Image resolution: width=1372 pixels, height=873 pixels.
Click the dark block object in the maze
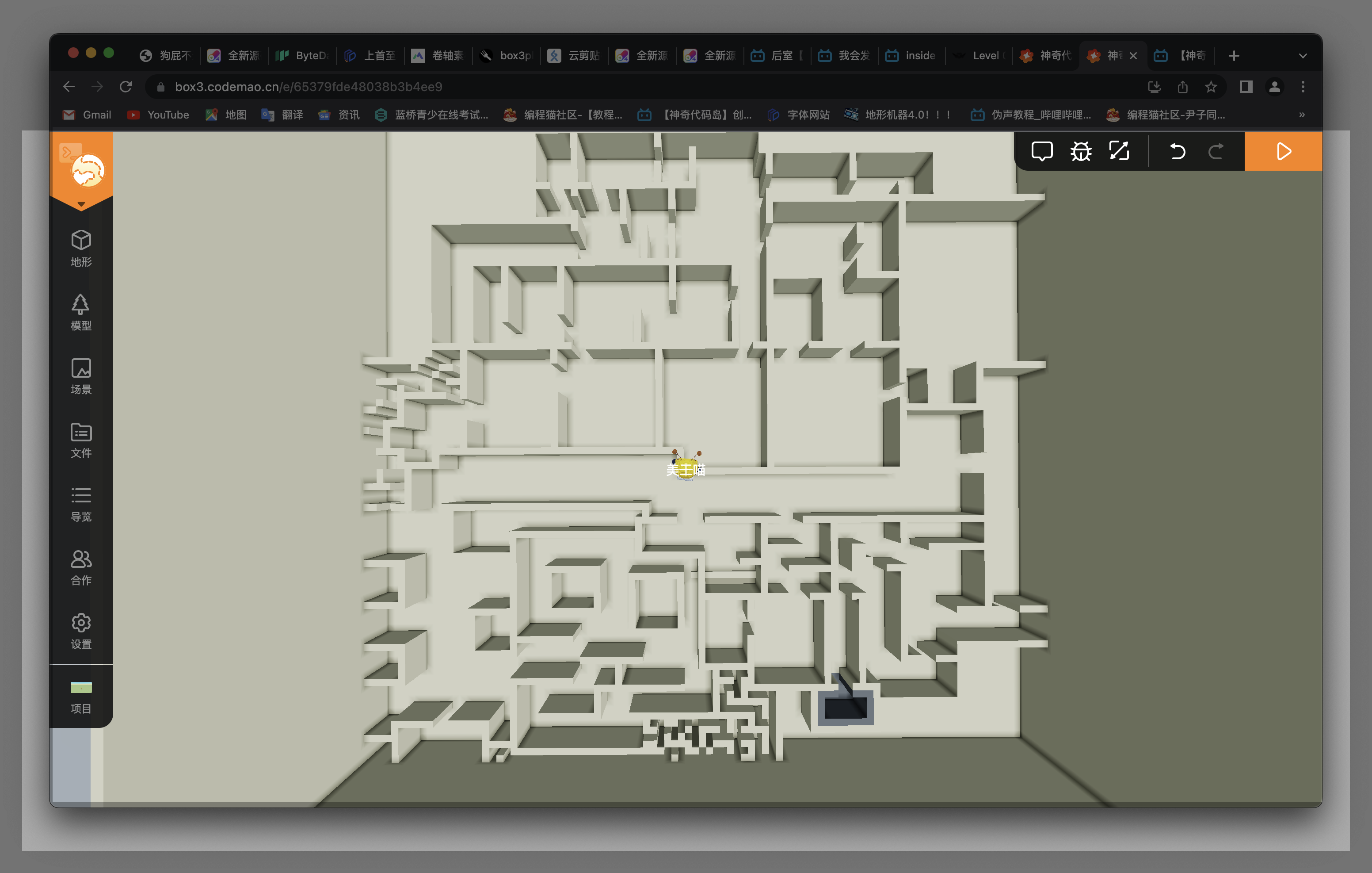tap(846, 708)
